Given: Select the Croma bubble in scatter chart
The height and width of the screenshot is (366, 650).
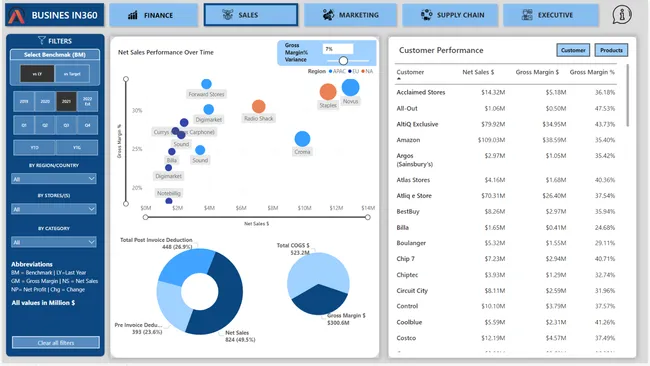Looking at the screenshot, I should pos(302,139).
